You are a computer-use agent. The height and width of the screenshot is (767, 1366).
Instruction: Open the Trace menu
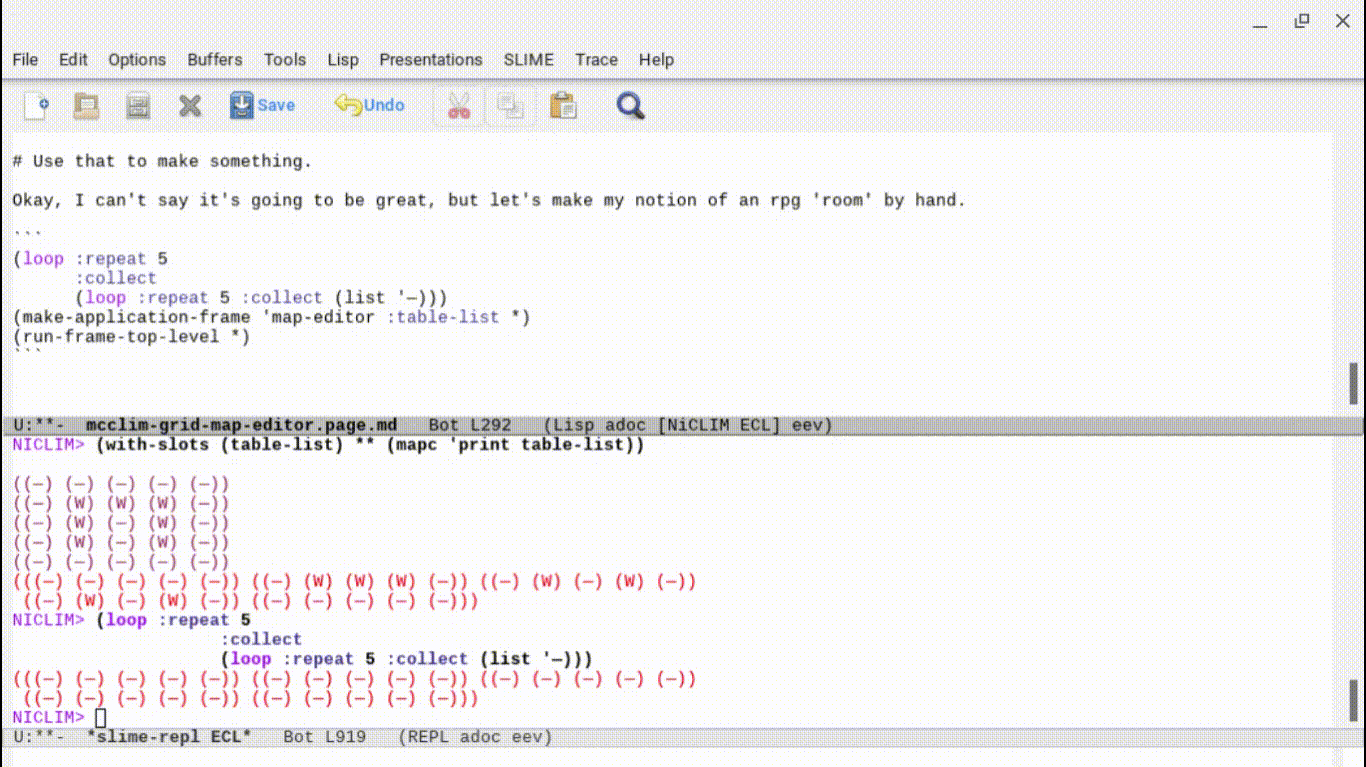click(x=596, y=60)
